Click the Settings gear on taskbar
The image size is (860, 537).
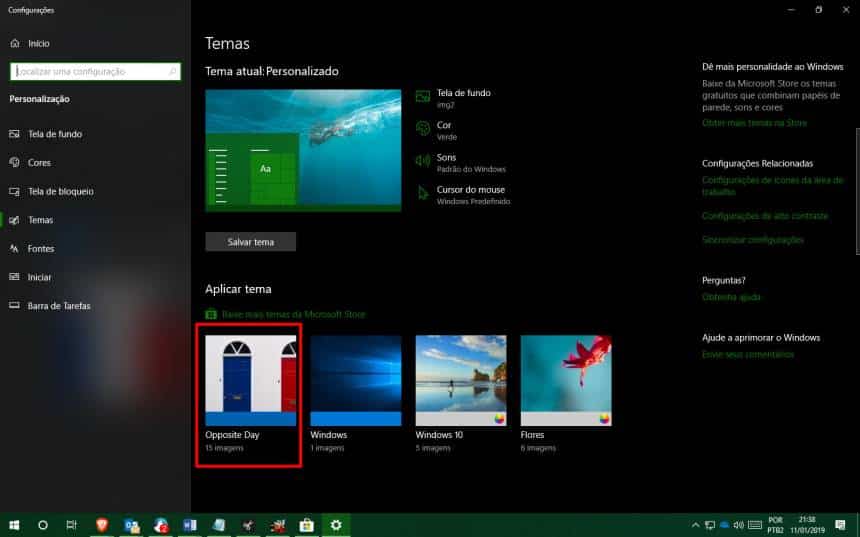coord(336,525)
